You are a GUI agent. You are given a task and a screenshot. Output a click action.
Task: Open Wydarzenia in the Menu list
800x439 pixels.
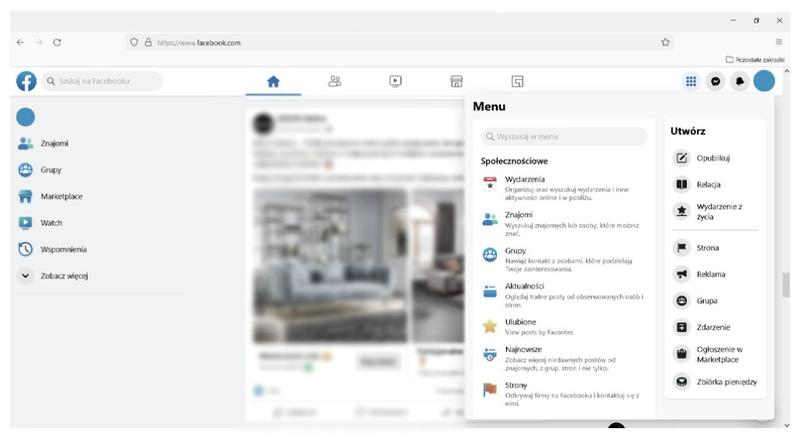pos(564,188)
